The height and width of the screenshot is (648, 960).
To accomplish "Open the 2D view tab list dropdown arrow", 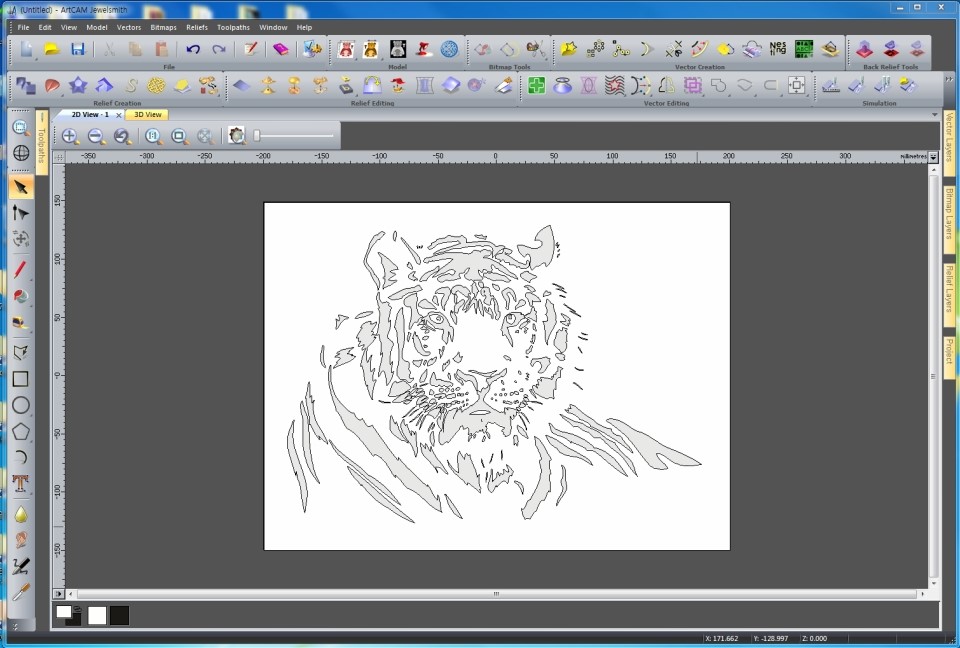I will coord(934,115).
